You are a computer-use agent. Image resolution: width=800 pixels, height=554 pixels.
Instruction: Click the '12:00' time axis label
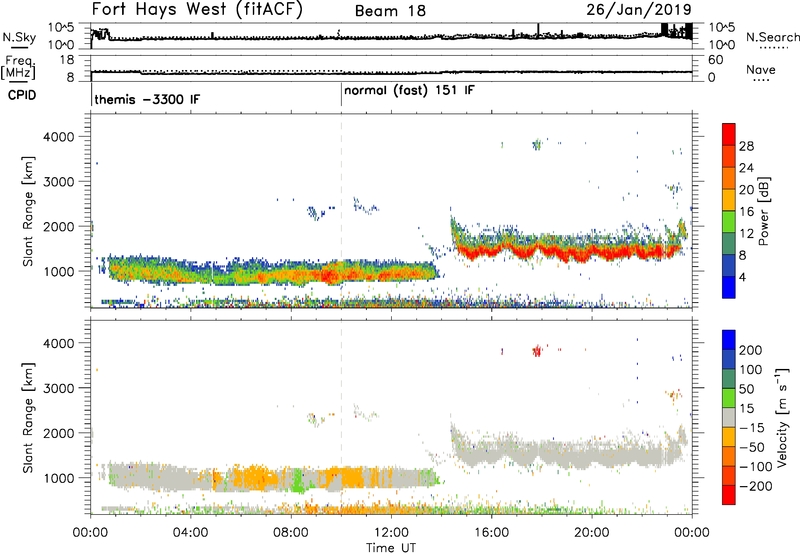pyautogui.click(x=391, y=533)
